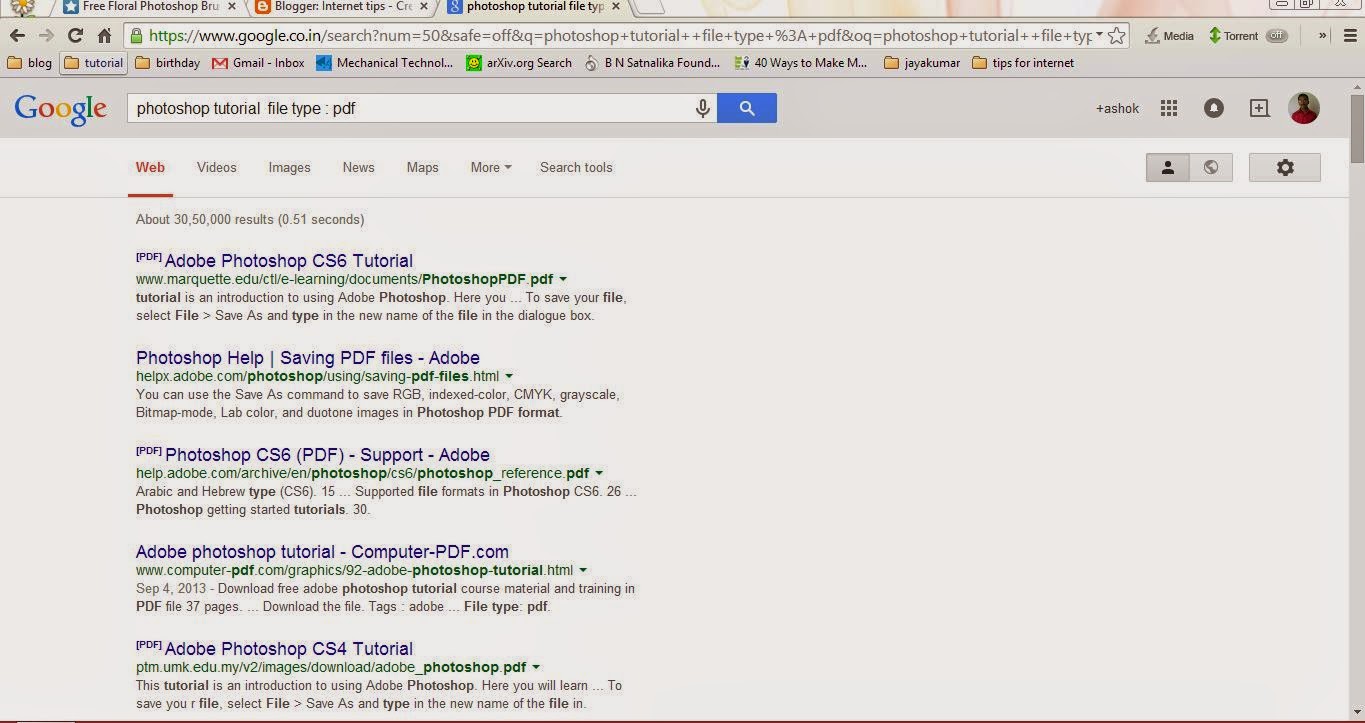Select the Images results tab
The height and width of the screenshot is (723, 1365).
pyautogui.click(x=289, y=167)
